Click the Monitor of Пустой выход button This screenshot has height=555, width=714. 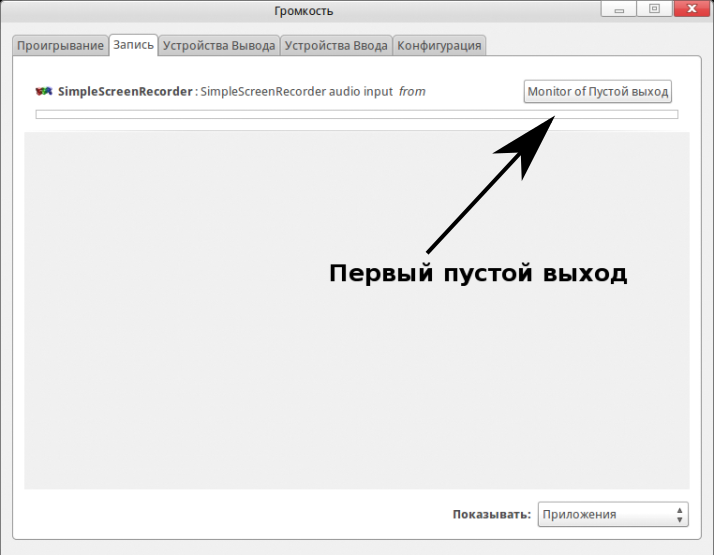(x=597, y=92)
